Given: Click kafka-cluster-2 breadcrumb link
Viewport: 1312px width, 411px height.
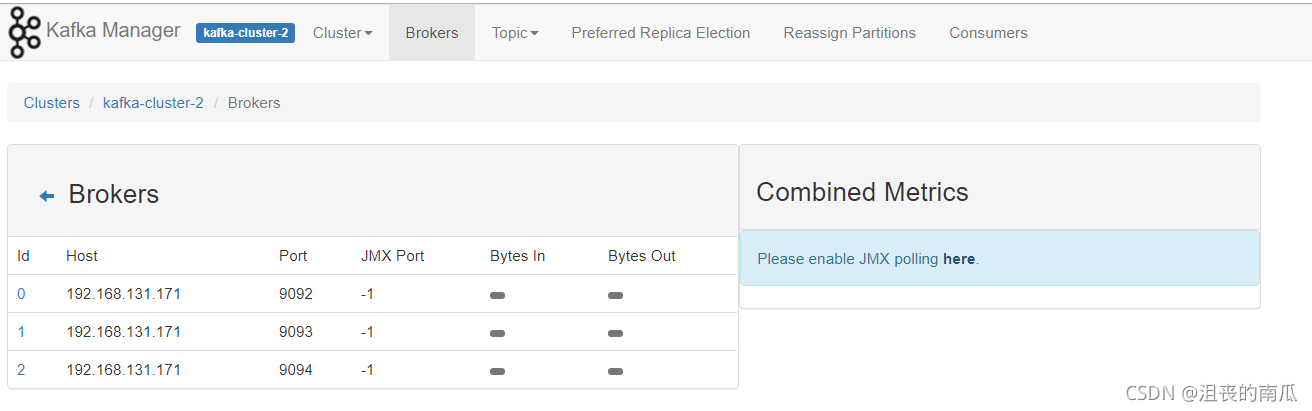Looking at the screenshot, I should (153, 103).
